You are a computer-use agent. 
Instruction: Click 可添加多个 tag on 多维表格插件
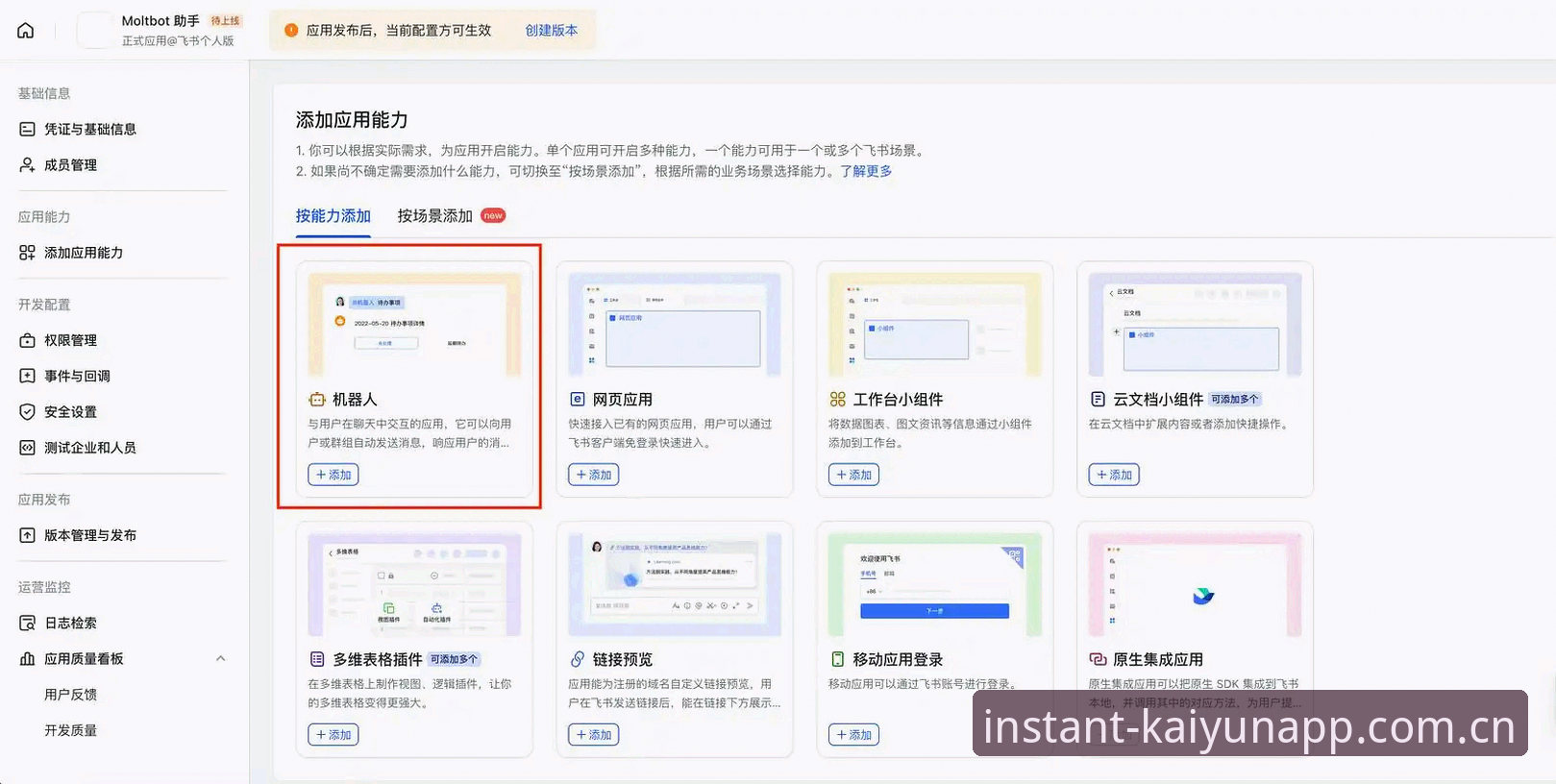click(x=454, y=659)
